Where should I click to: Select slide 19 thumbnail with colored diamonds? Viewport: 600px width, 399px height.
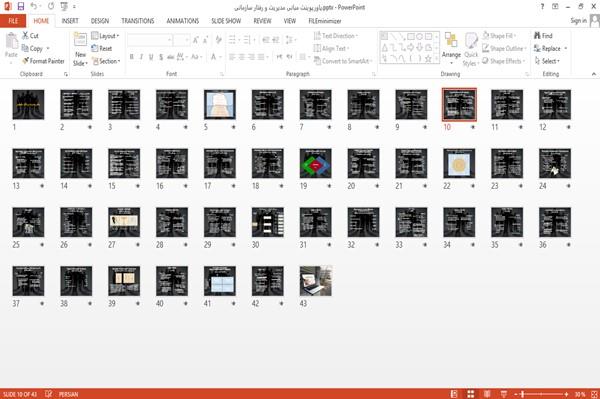tap(316, 163)
